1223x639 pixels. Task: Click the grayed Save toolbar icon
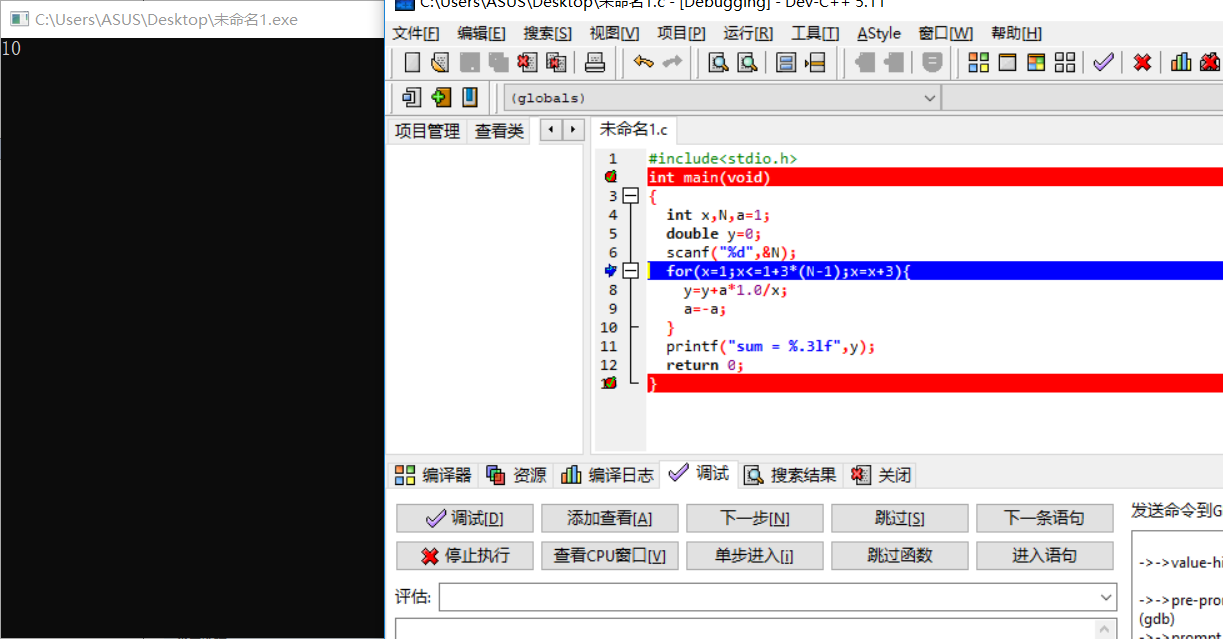[469, 63]
